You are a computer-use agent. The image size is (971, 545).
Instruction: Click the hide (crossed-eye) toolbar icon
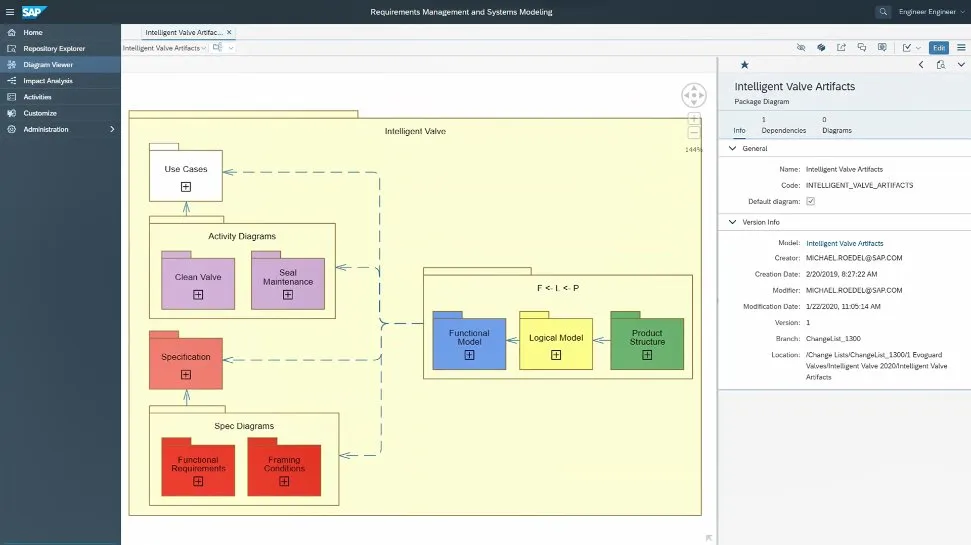coord(800,47)
